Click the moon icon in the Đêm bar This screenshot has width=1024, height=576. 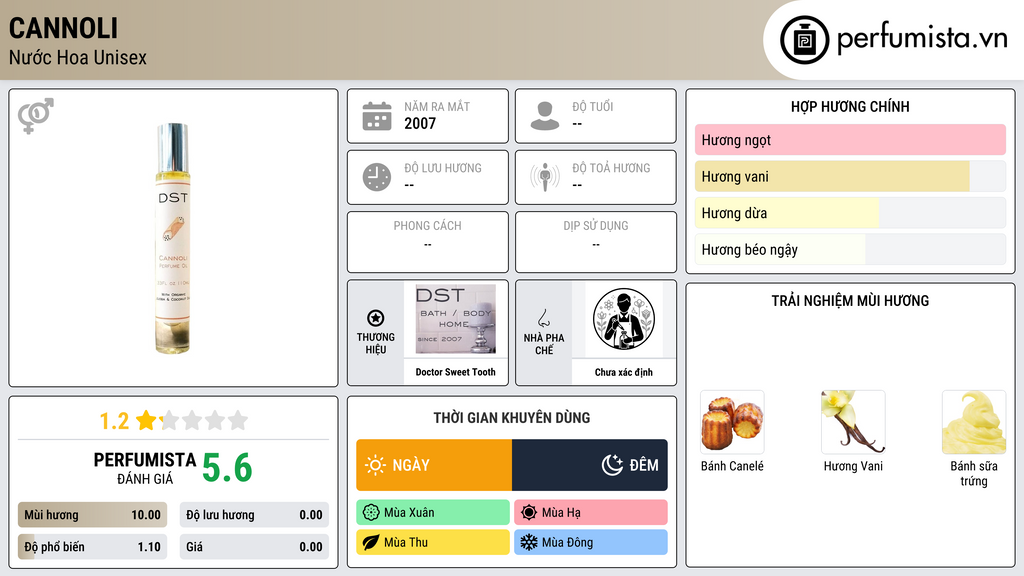click(x=612, y=465)
